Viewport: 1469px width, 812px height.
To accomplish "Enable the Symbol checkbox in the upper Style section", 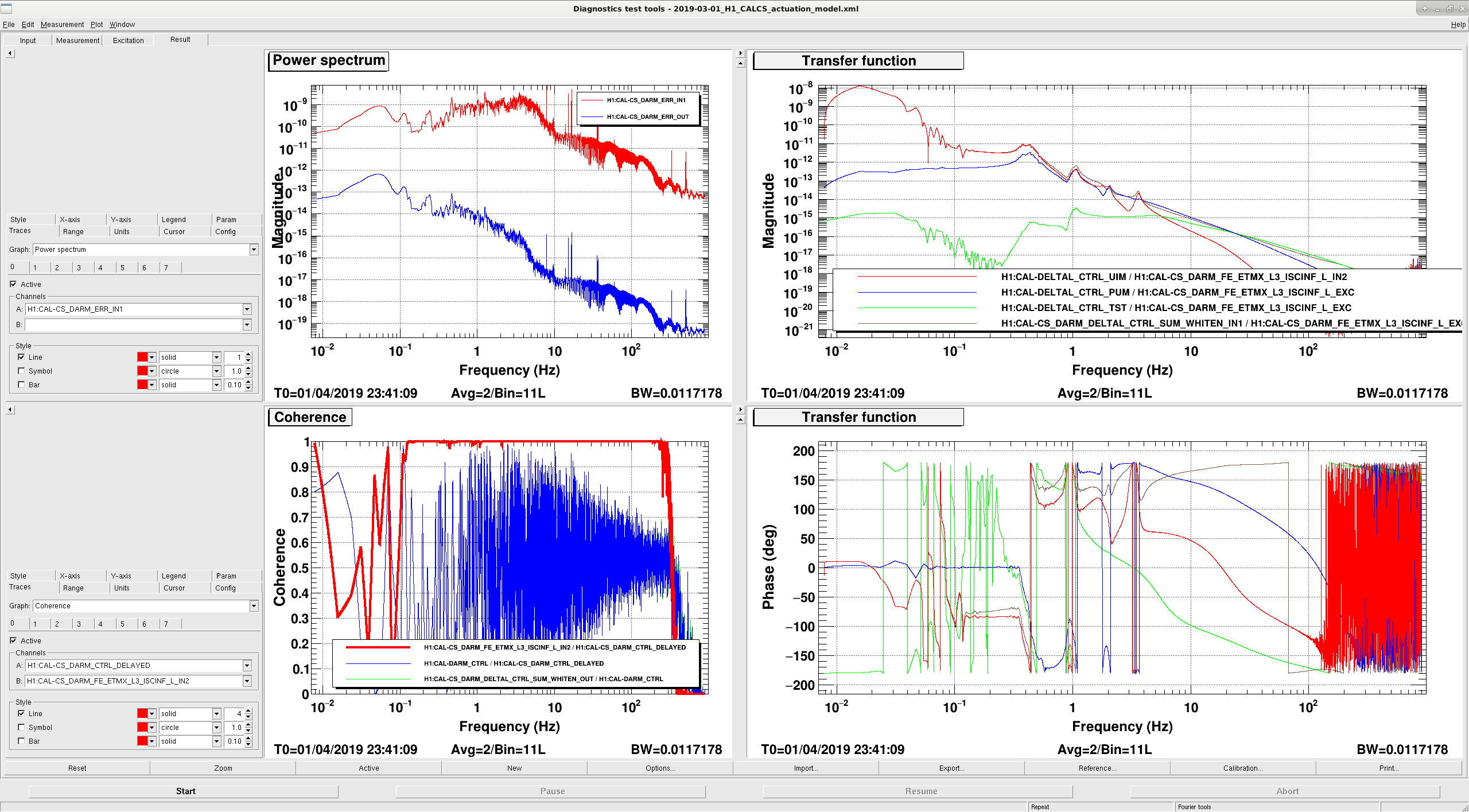I will 21,371.
